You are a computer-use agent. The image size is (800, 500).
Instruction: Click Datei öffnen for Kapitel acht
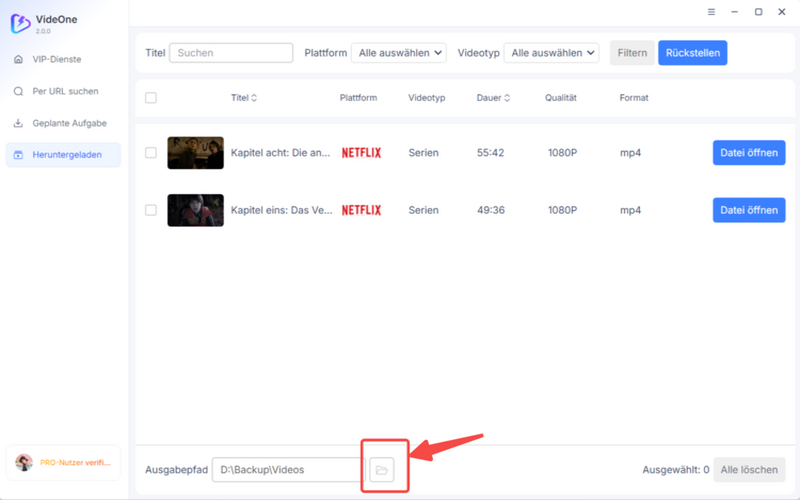click(x=749, y=153)
